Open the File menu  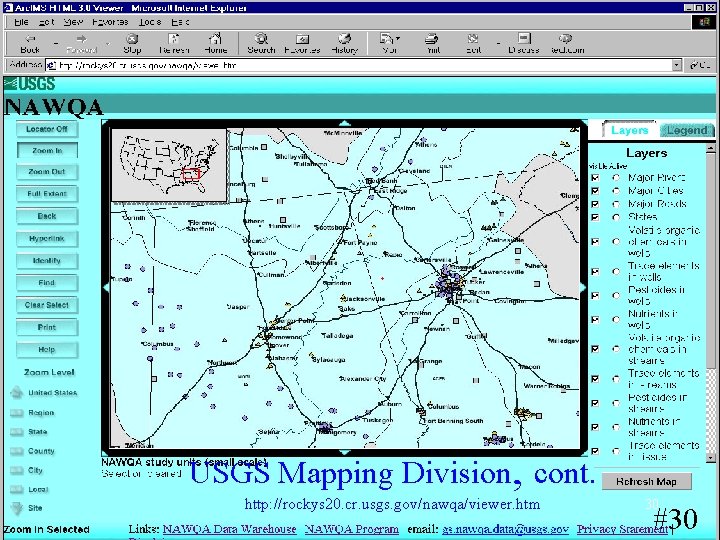pos(21,22)
